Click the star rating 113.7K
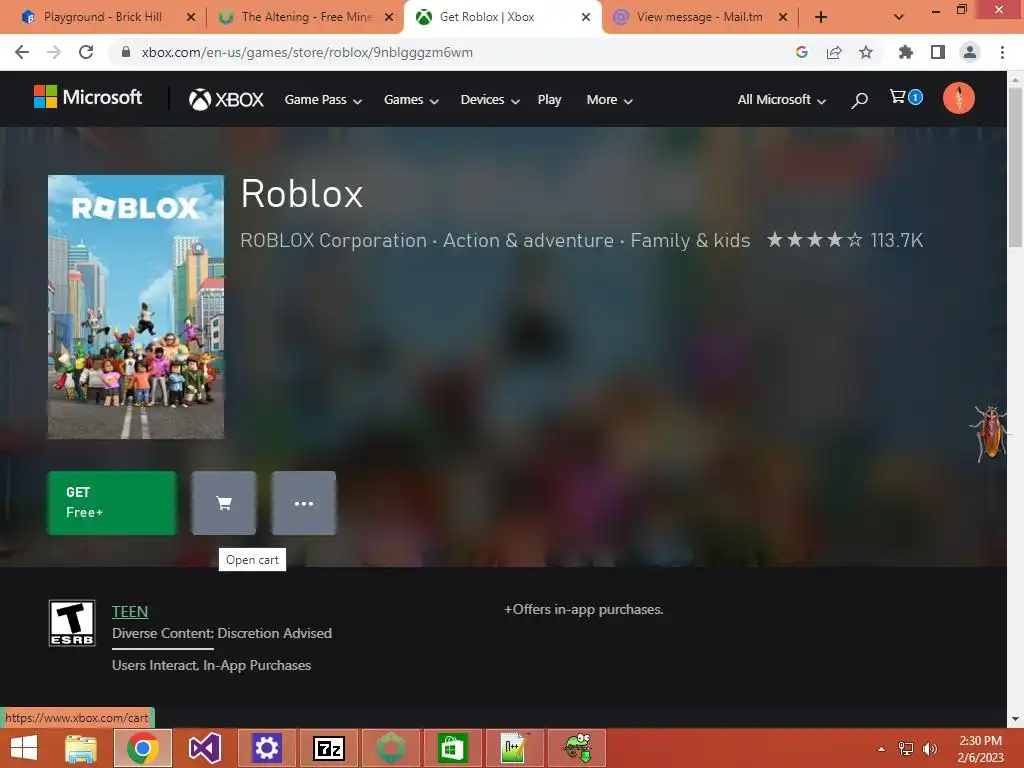The image size is (1024, 768). pyautogui.click(x=845, y=240)
